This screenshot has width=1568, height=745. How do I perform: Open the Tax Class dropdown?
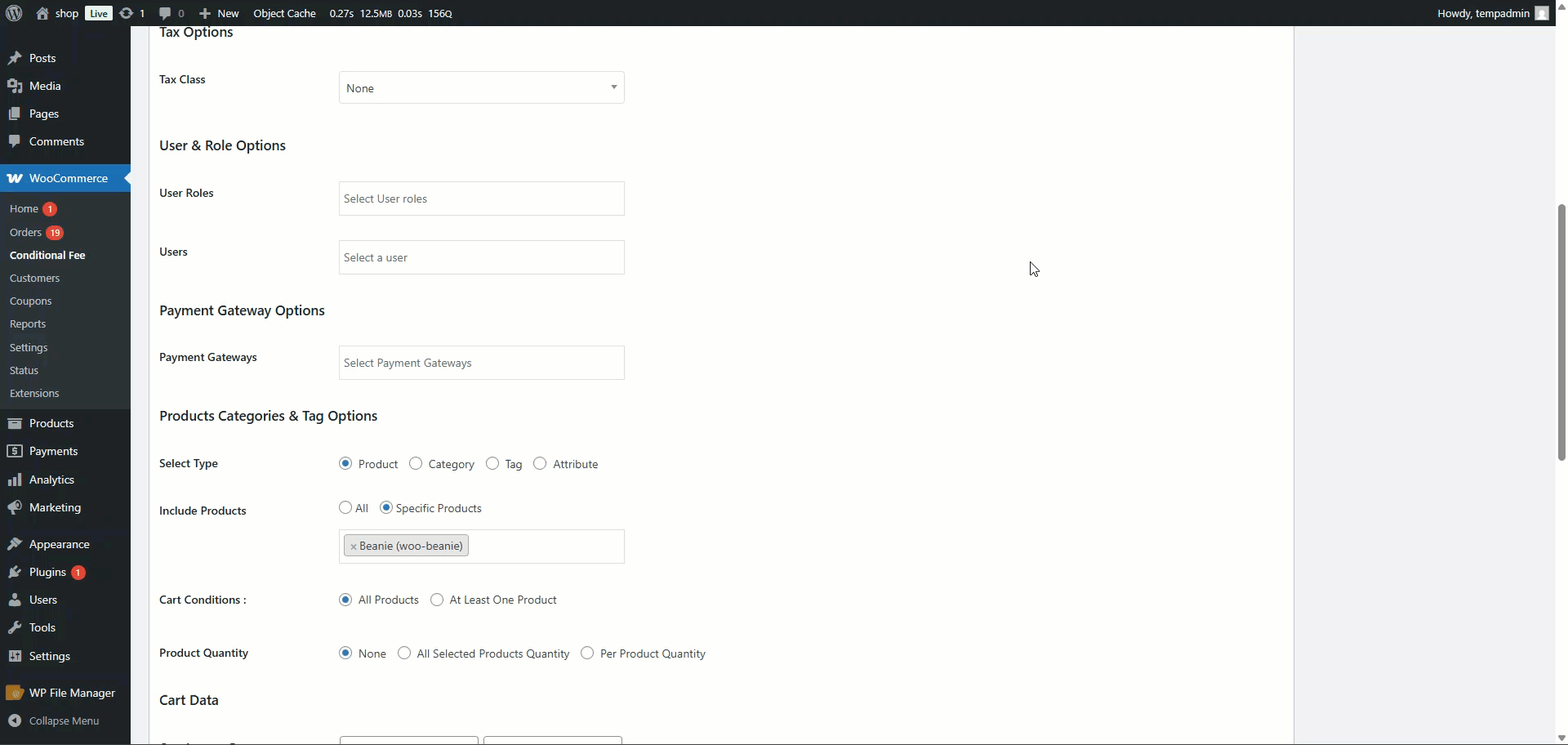pos(482,87)
